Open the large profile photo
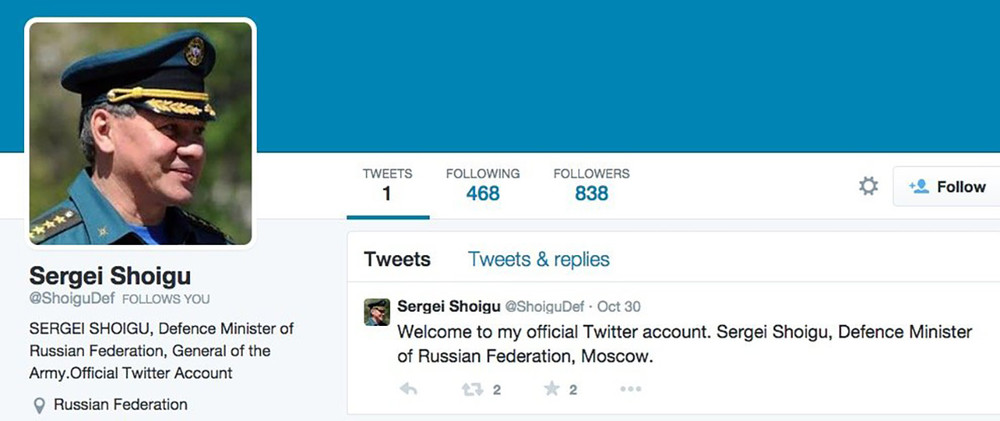1000x421 pixels. click(140, 133)
